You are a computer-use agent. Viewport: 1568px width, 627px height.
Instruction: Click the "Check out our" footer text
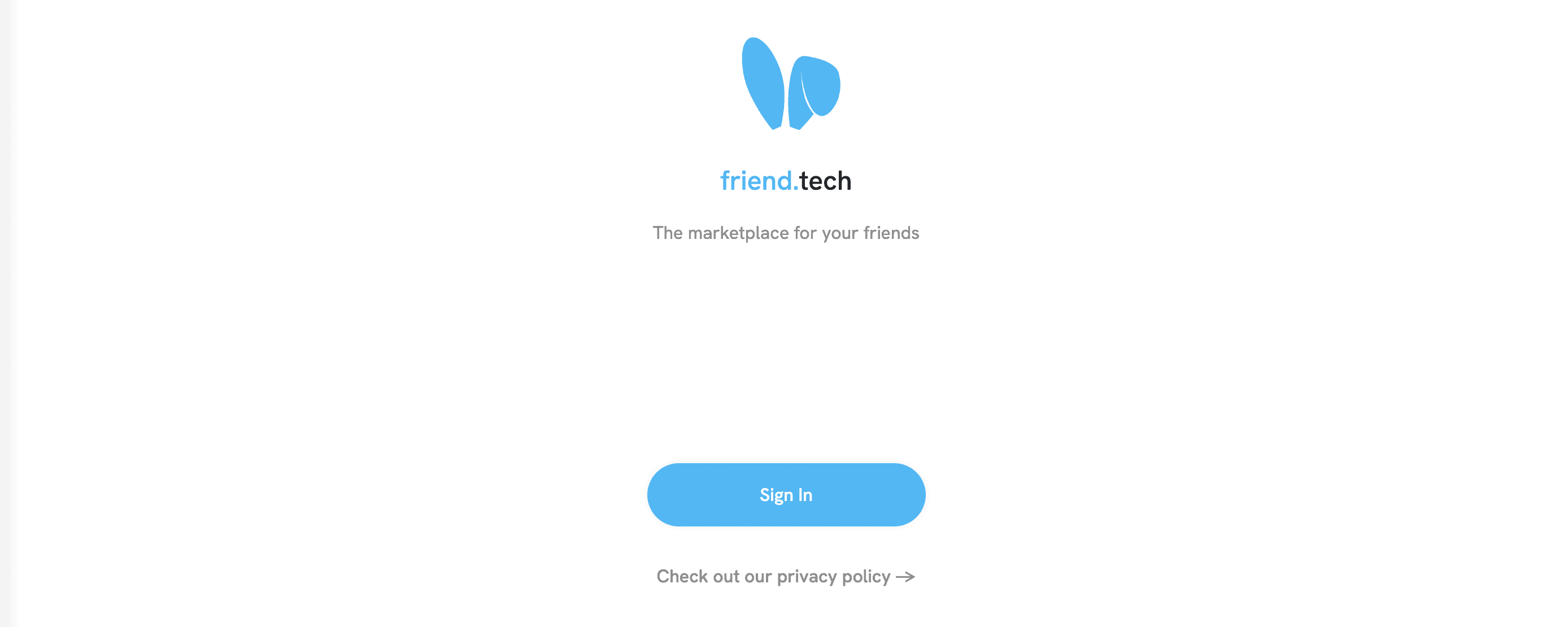(714, 577)
